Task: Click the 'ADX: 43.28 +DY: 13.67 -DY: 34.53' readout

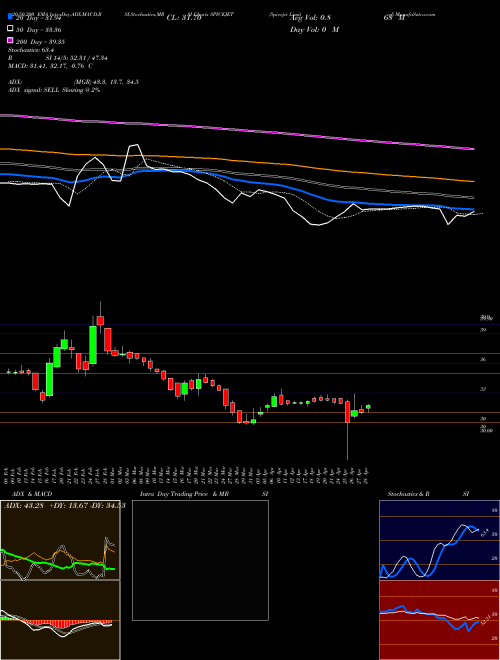Action: click(65, 506)
